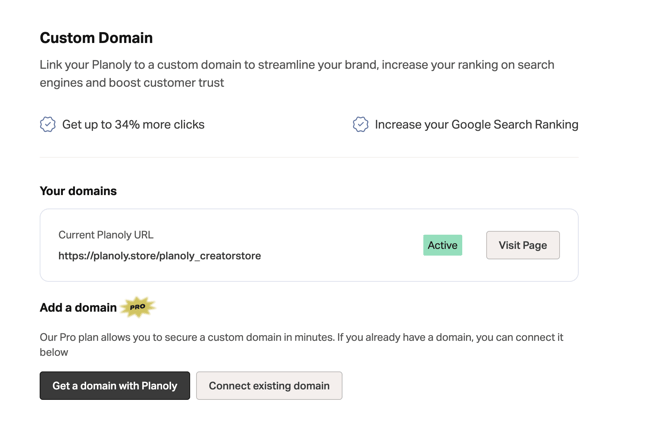Click the Get up to 34% more clicks text
670x429 pixels.
click(x=133, y=125)
